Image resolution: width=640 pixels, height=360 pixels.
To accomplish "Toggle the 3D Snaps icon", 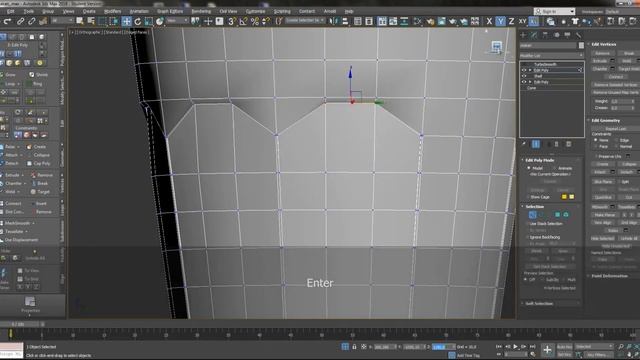I will [x=231, y=21].
